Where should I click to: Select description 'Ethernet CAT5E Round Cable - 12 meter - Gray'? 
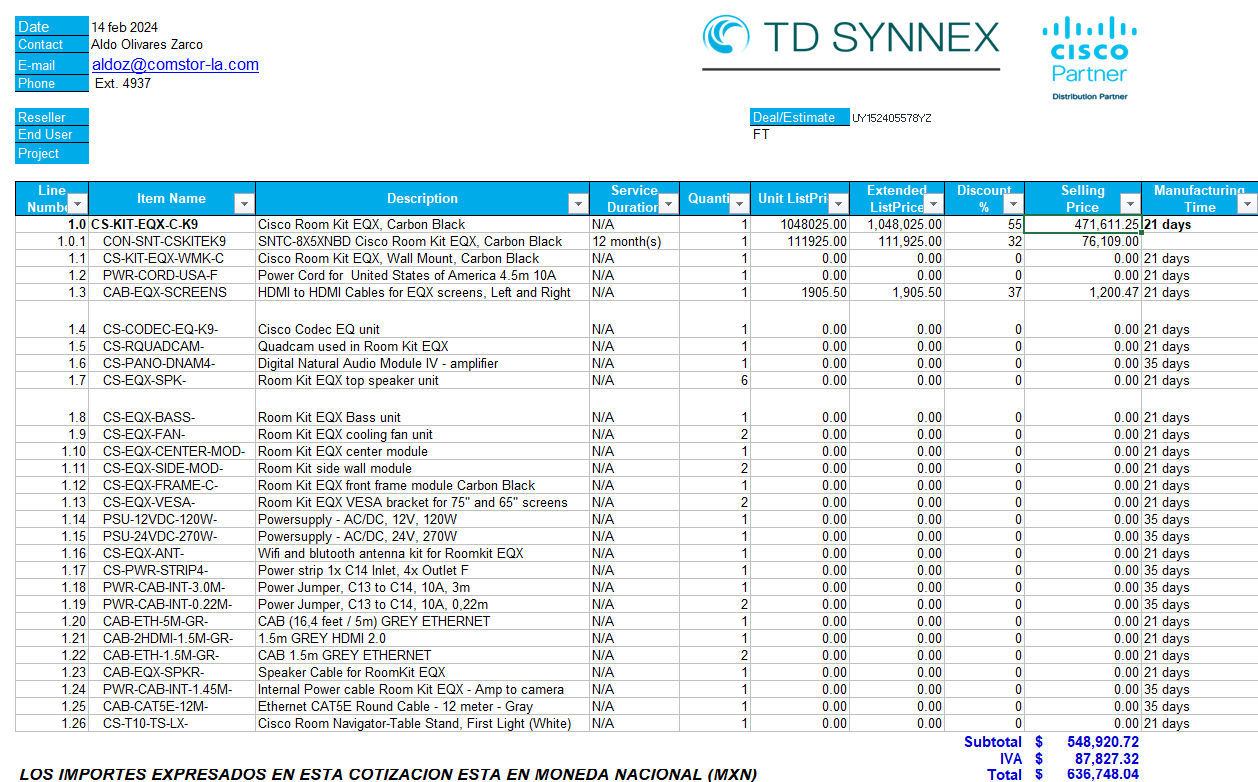[396, 707]
